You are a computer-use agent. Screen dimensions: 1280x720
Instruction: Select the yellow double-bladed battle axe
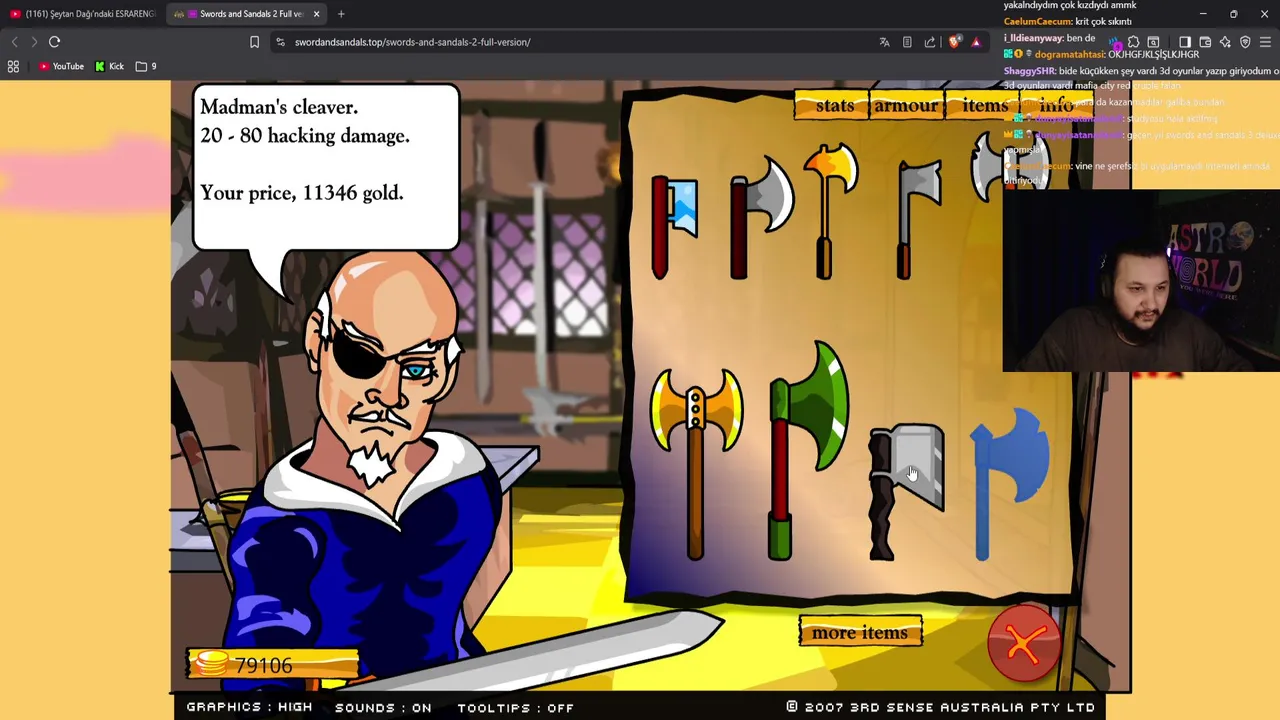click(x=696, y=464)
